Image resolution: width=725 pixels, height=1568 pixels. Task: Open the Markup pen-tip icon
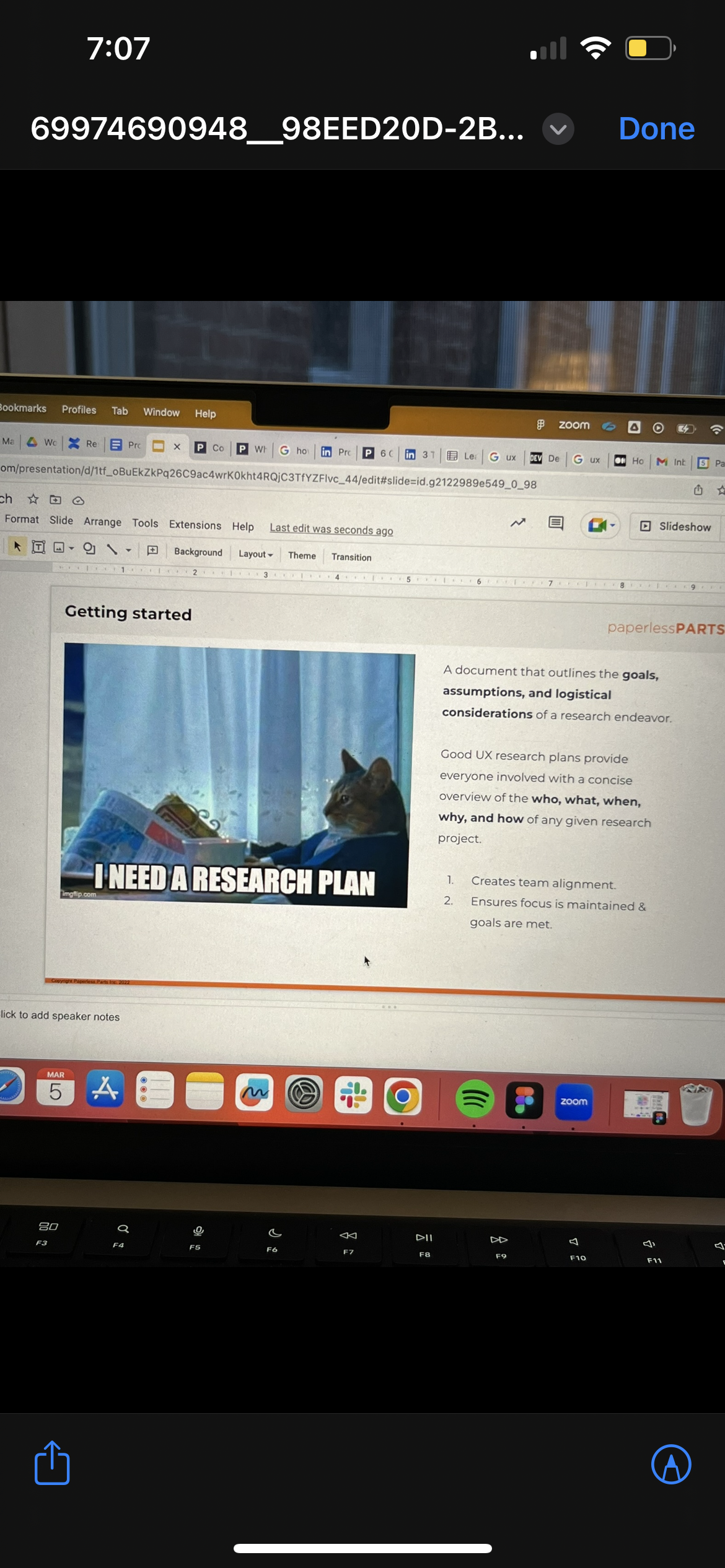pyautogui.click(x=671, y=1465)
